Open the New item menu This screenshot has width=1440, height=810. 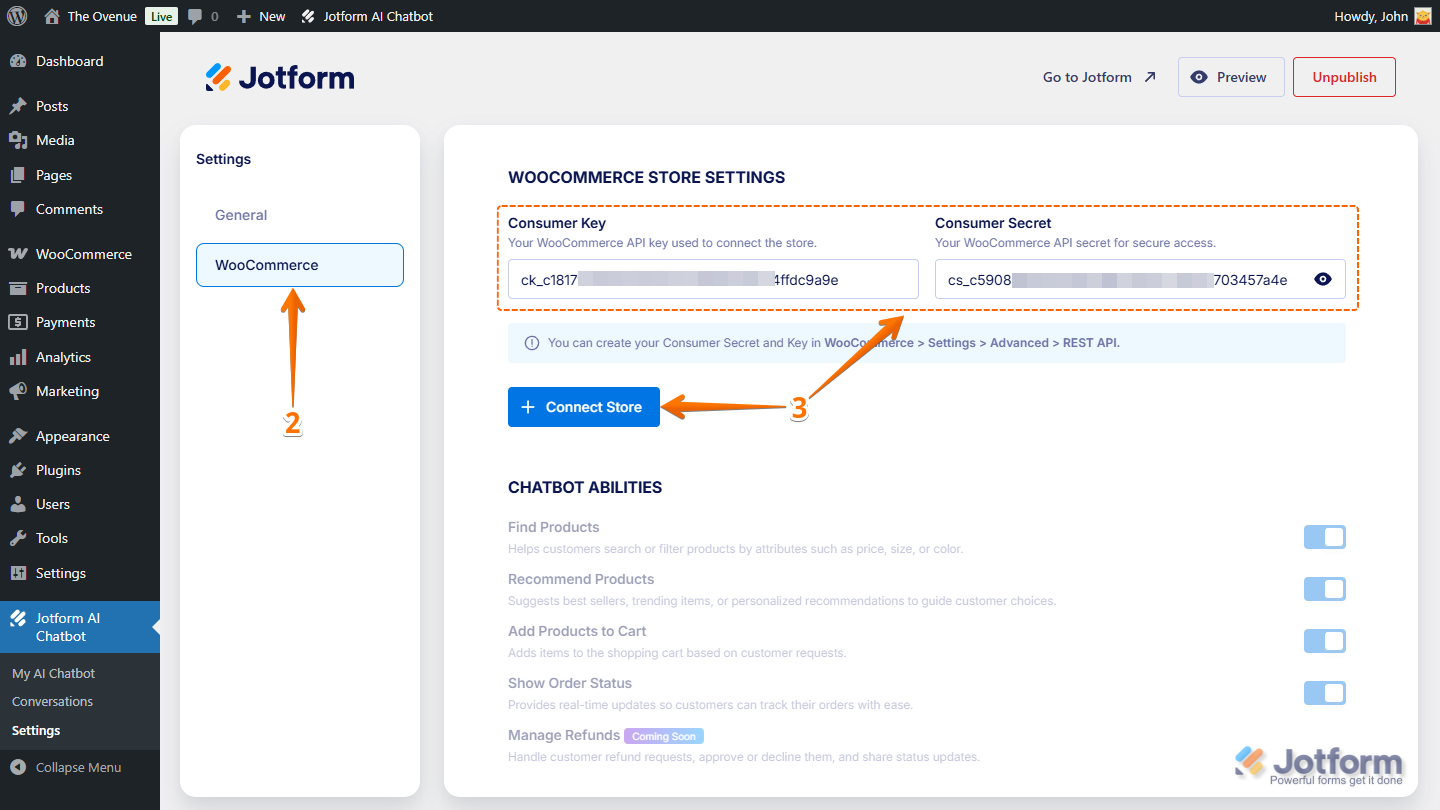pyautogui.click(x=260, y=15)
